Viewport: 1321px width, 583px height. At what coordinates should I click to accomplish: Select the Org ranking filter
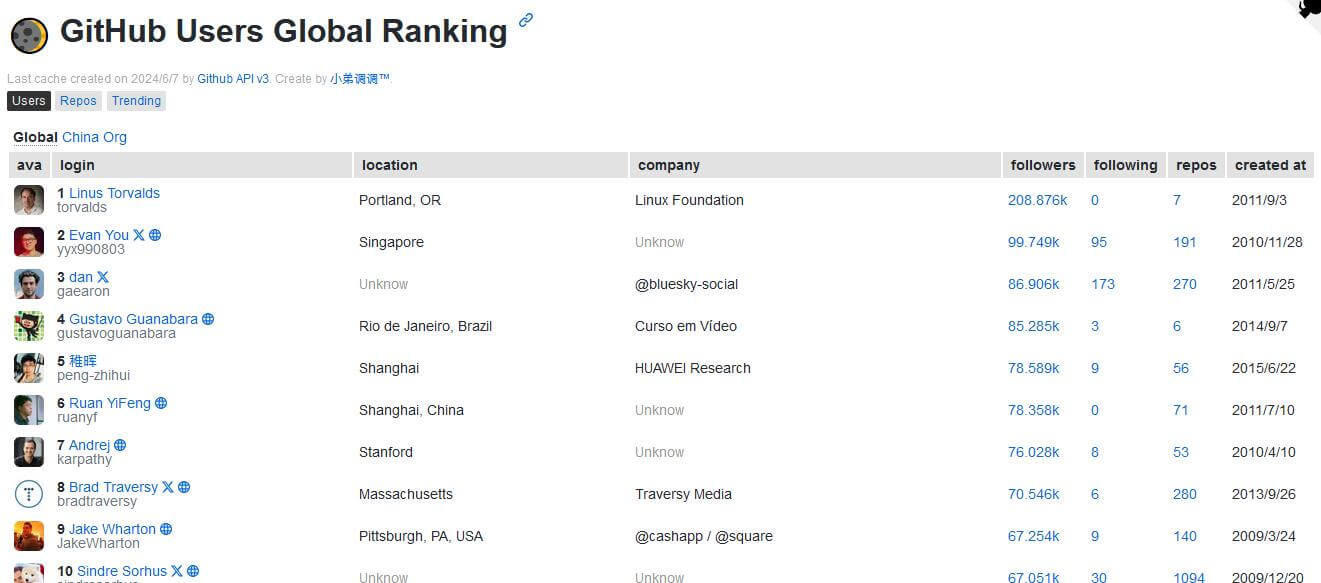[115, 137]
